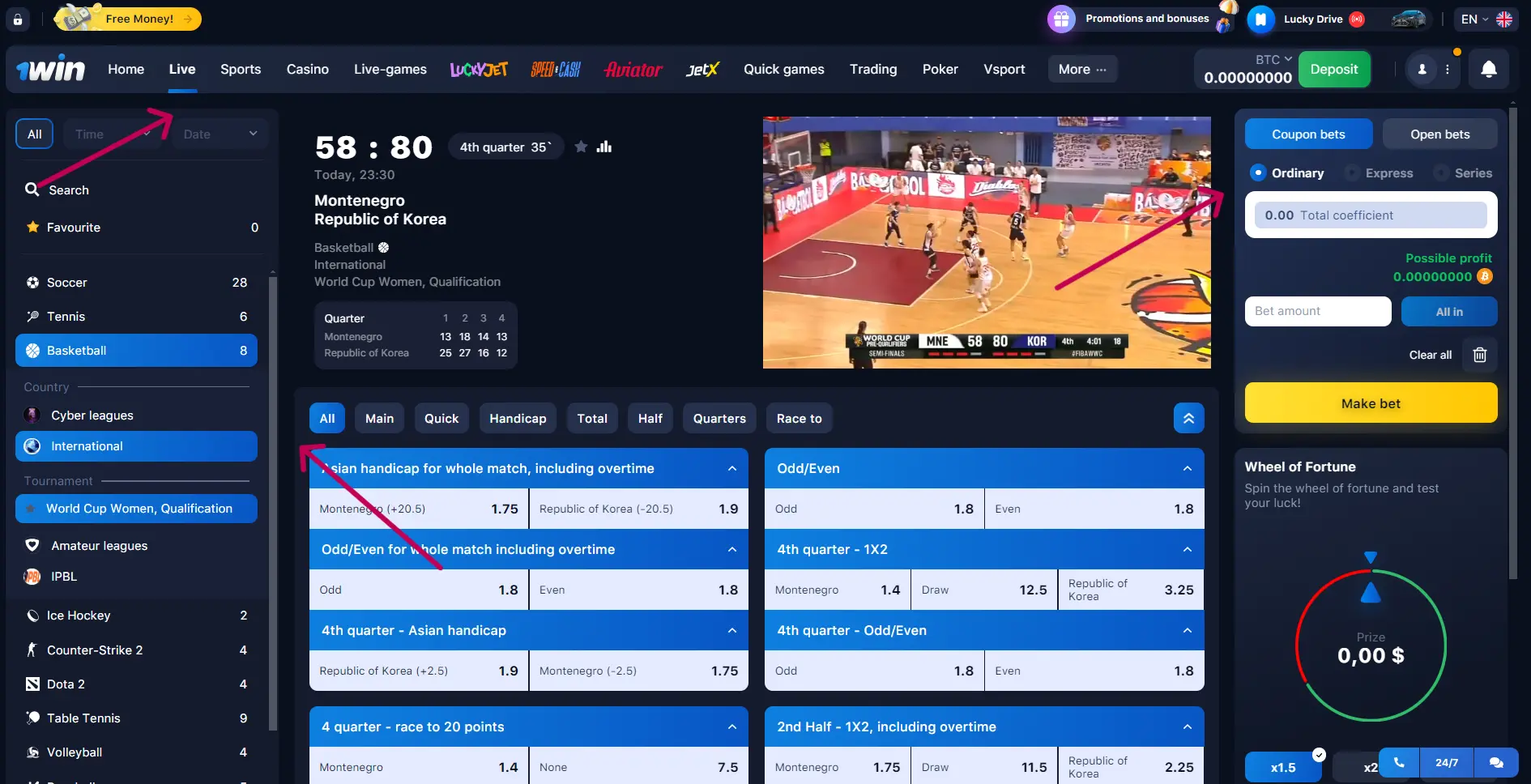This screenshot has height=784, width=1531.
Task: Show match statistics chart icon
Action: tap(604, 147)
